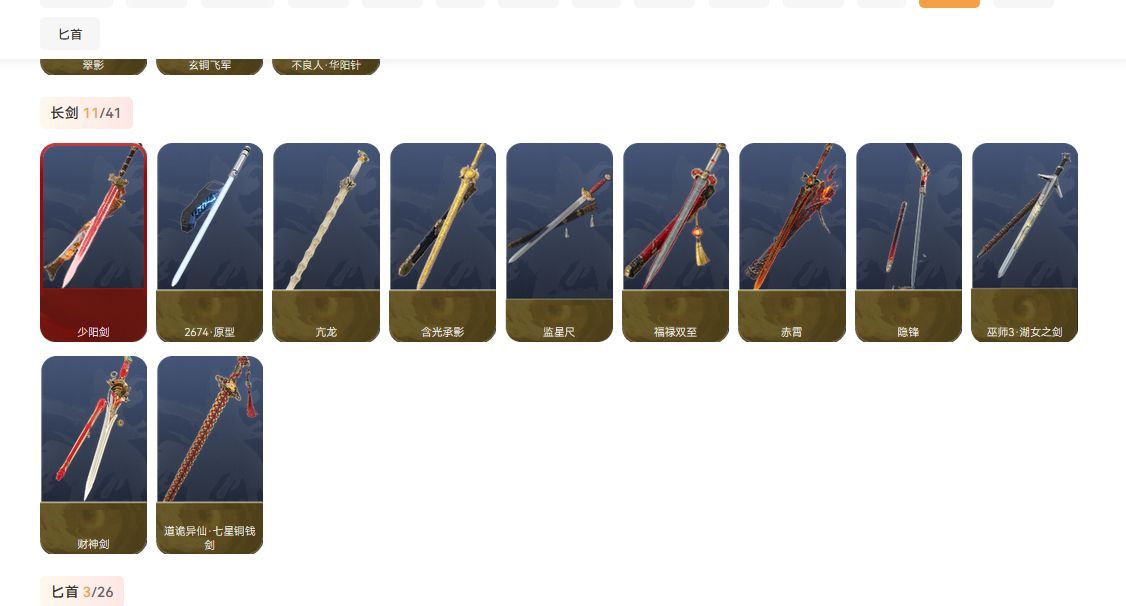The image size is (1126, 606).
Task: Select the 少阳剑 sword card
Action: pyautogui.click(x=93, y=242)
